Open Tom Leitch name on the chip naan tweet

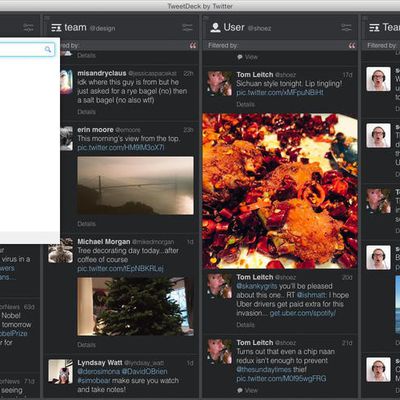click(x=255, y=343)
